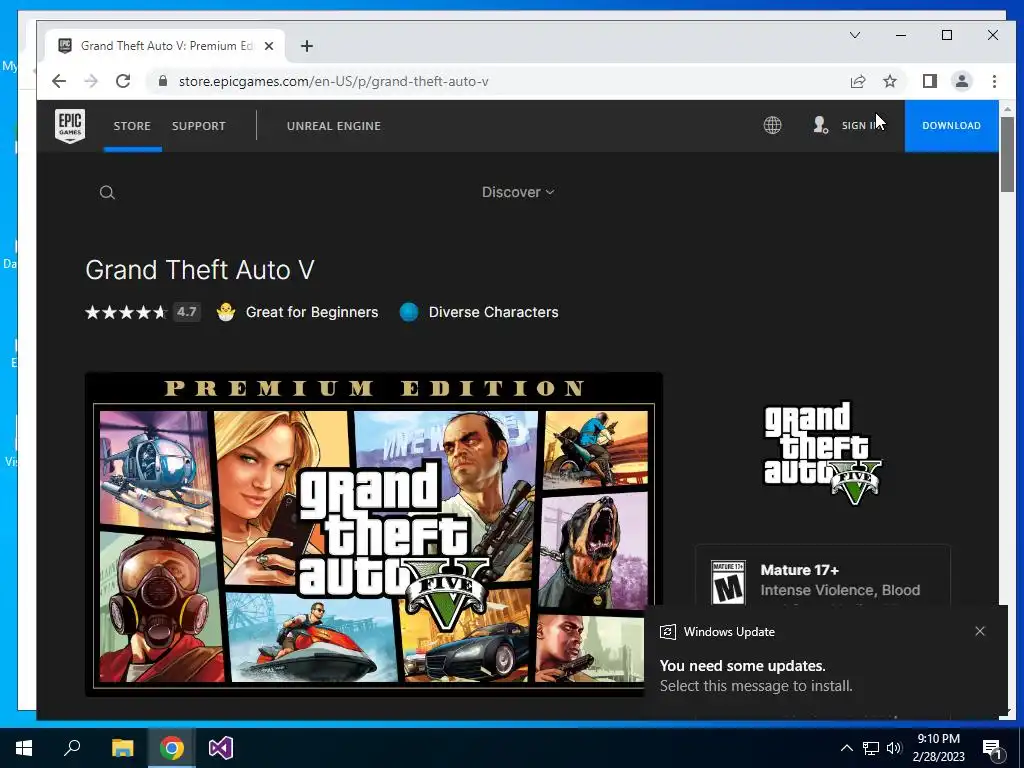The height and width of the screenshot is (768, 1024).
Task: Click the Diverse Characters blue globe icon
Action: click(409, 312)
